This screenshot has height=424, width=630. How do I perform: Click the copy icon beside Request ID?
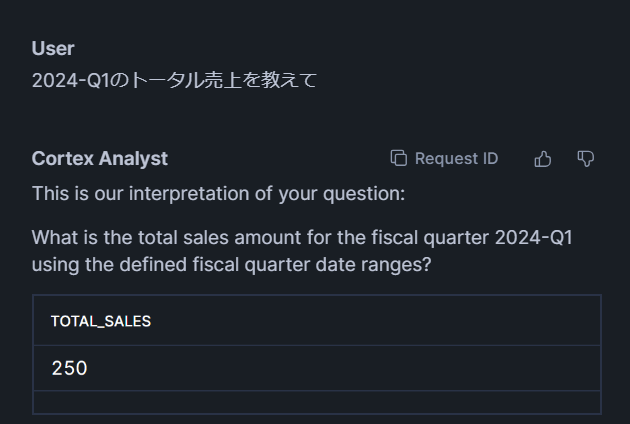pyautogui.click(x=399, y=159)
